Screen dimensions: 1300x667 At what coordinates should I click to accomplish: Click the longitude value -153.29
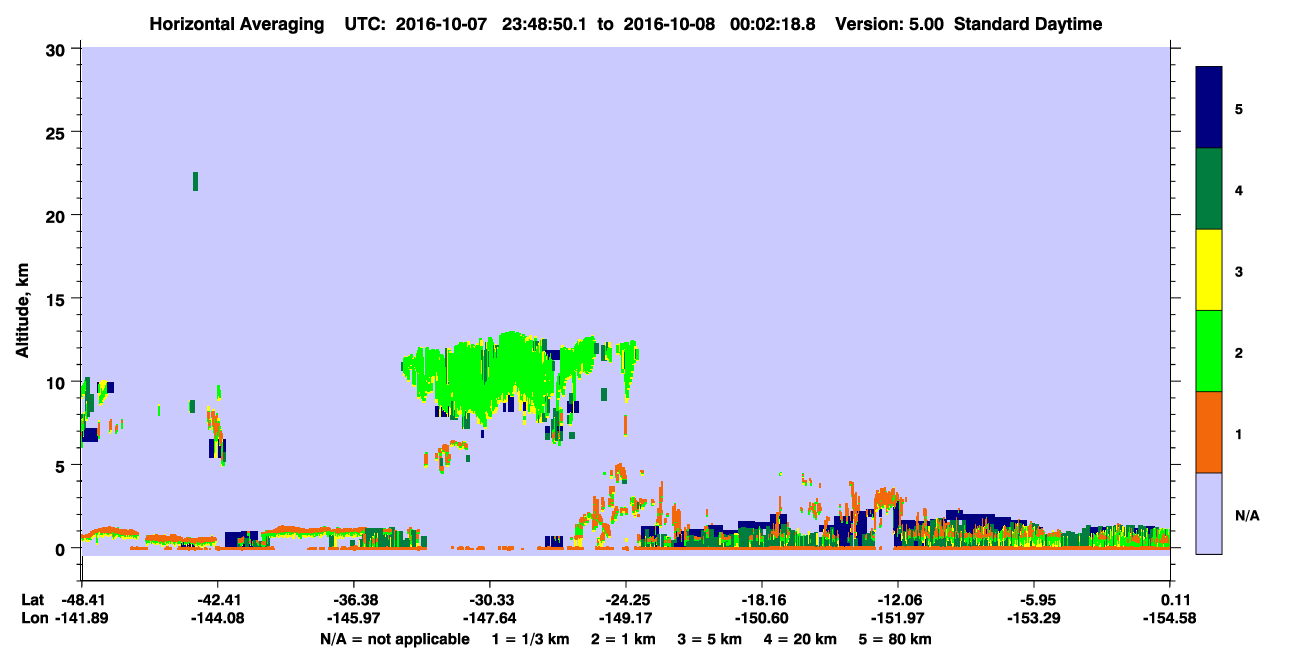(1034, 619)
